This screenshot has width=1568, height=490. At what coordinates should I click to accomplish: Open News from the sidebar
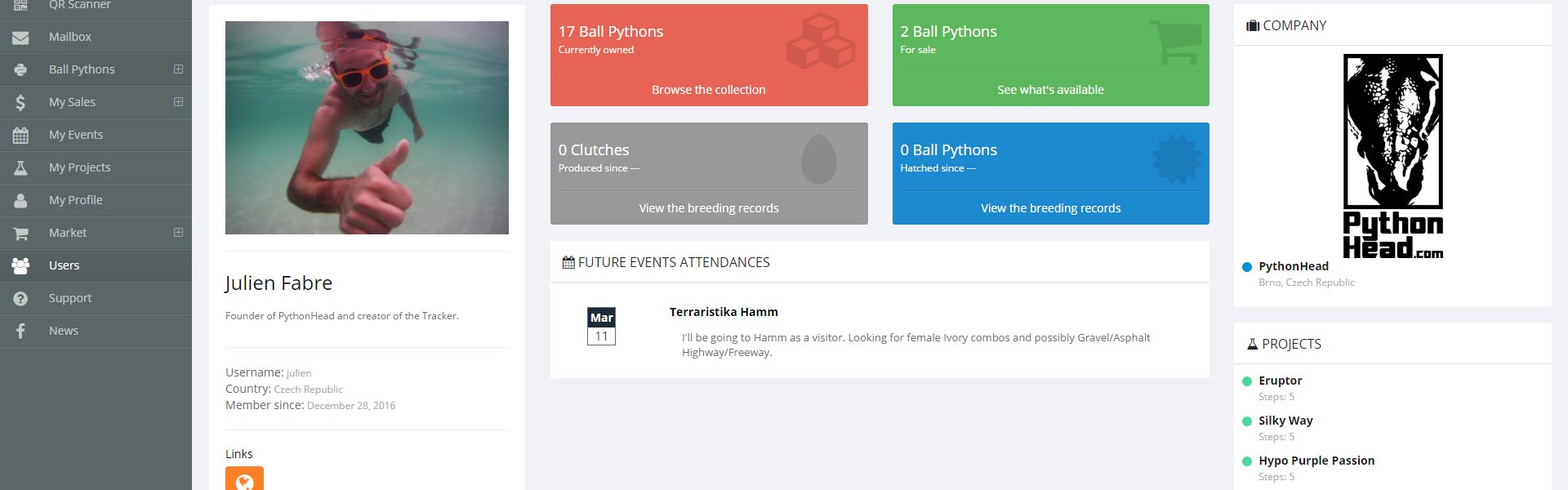pyautogui.click(x=63, y=330)
